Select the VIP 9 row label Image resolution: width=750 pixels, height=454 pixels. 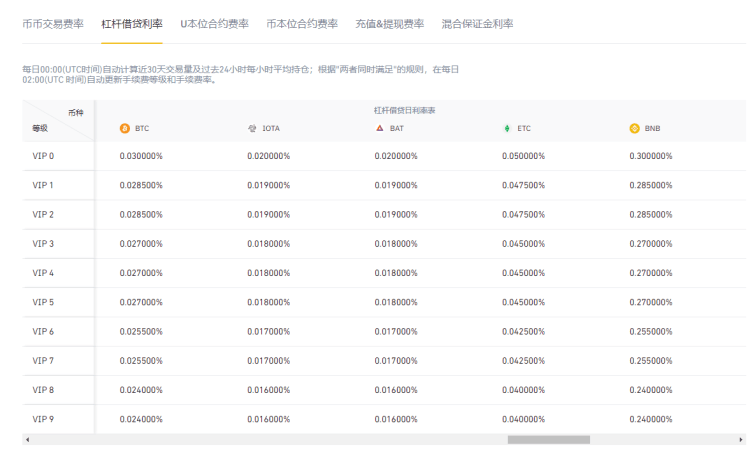(43, 419)
